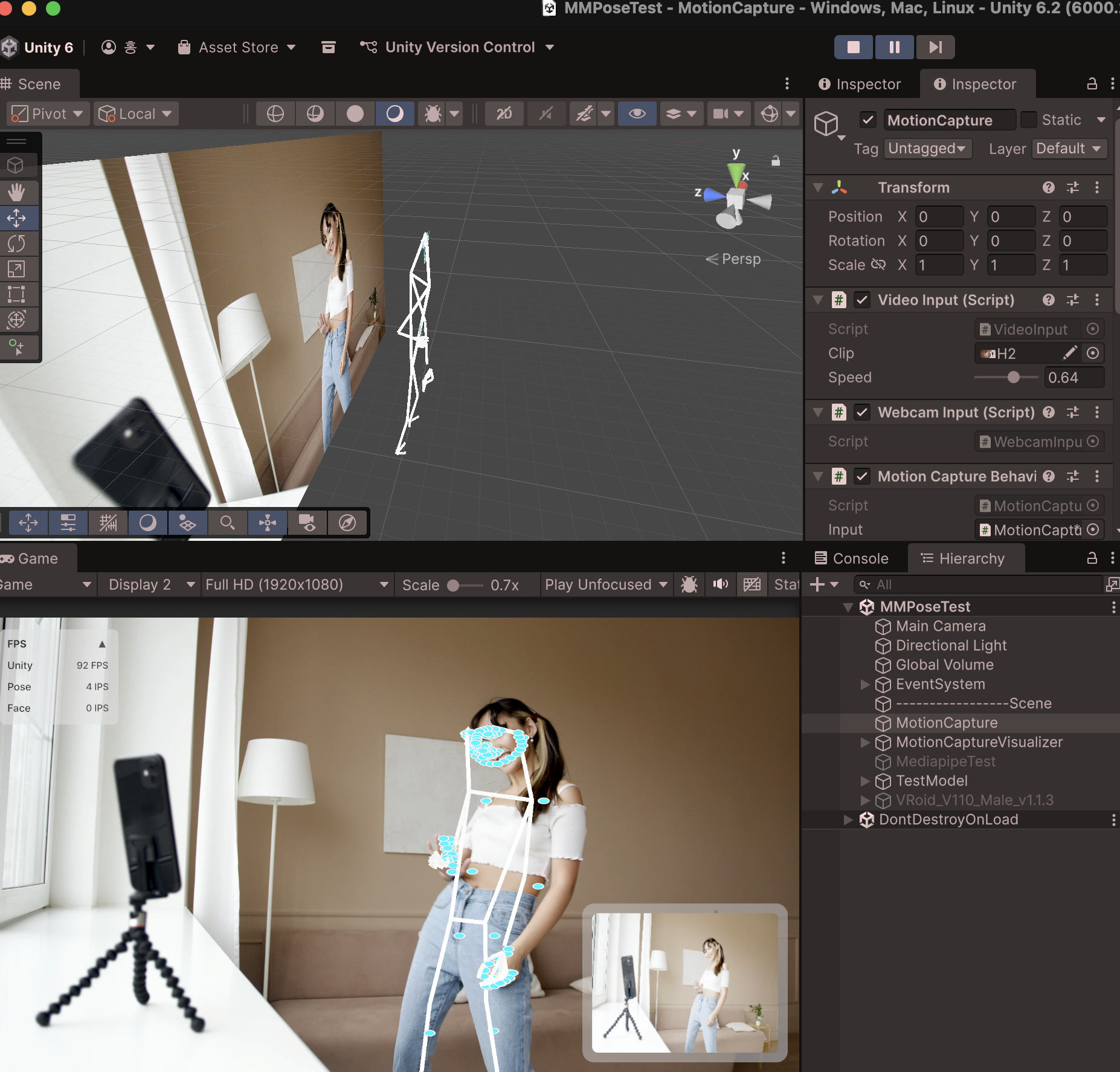Toggle constrained proportions for Scale
The width and height of the screenshot is (1120, 1072).
(x=878, y=265)
